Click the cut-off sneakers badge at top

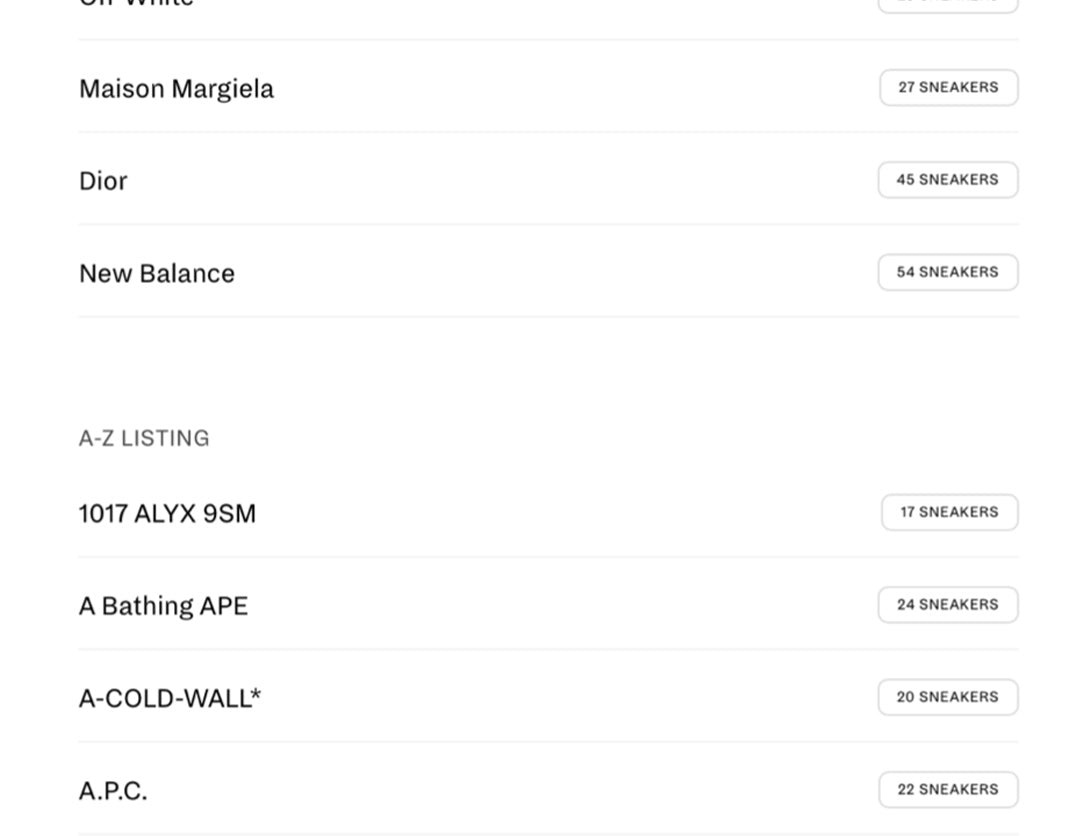(947, 4)
